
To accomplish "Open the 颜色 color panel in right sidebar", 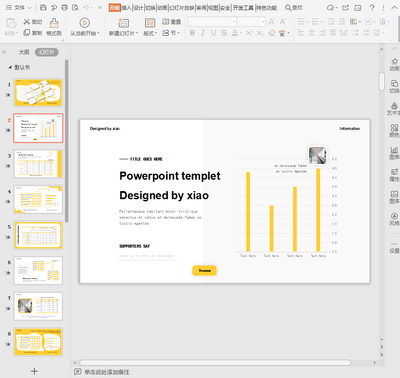I will (394, 131).
